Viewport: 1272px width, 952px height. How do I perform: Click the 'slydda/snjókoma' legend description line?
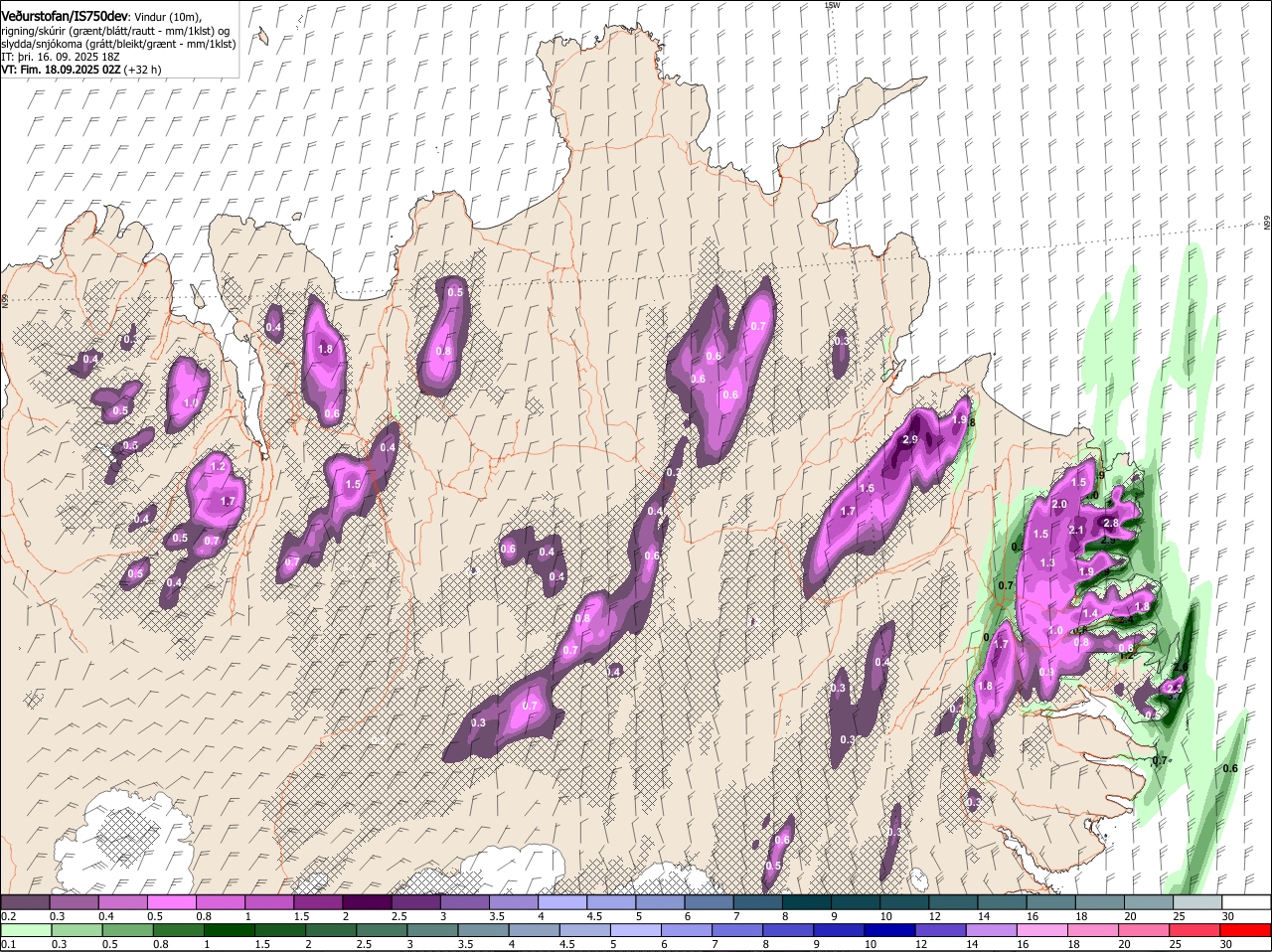(x=118, y=45)
